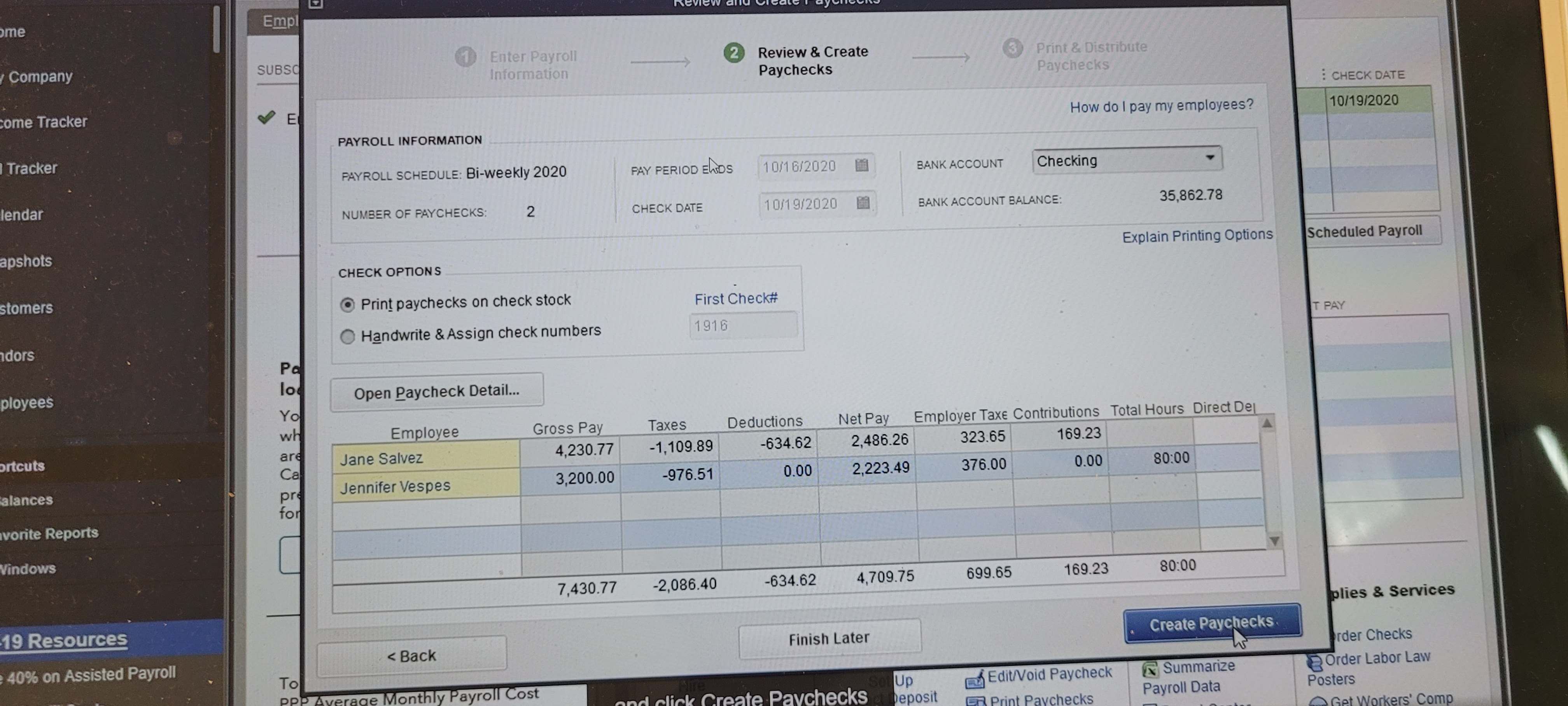The image size is (1568, 706).
Task: Select Print paychecks on check stock
Action: 348,304
